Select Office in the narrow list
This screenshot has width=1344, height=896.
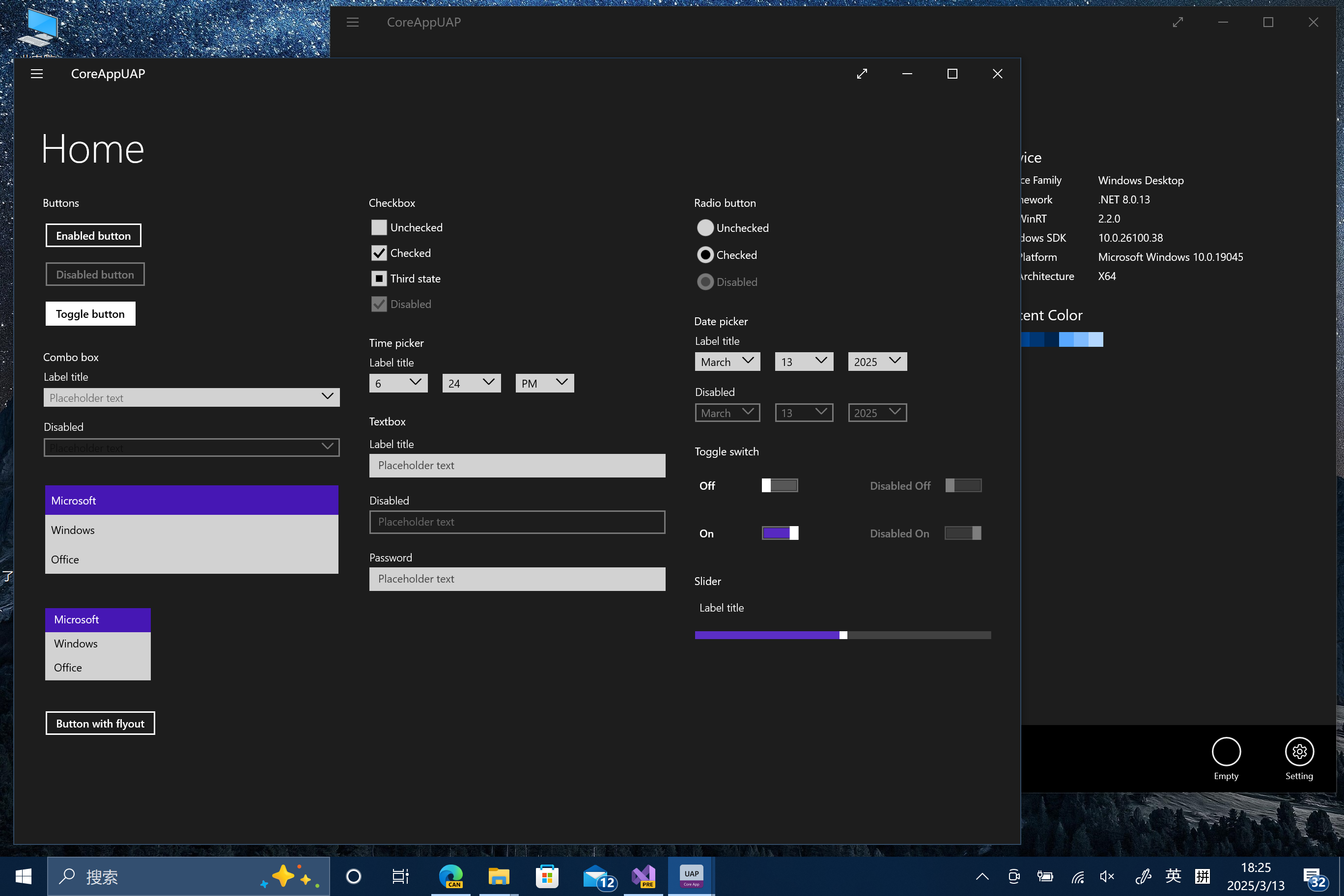(98, 668)
